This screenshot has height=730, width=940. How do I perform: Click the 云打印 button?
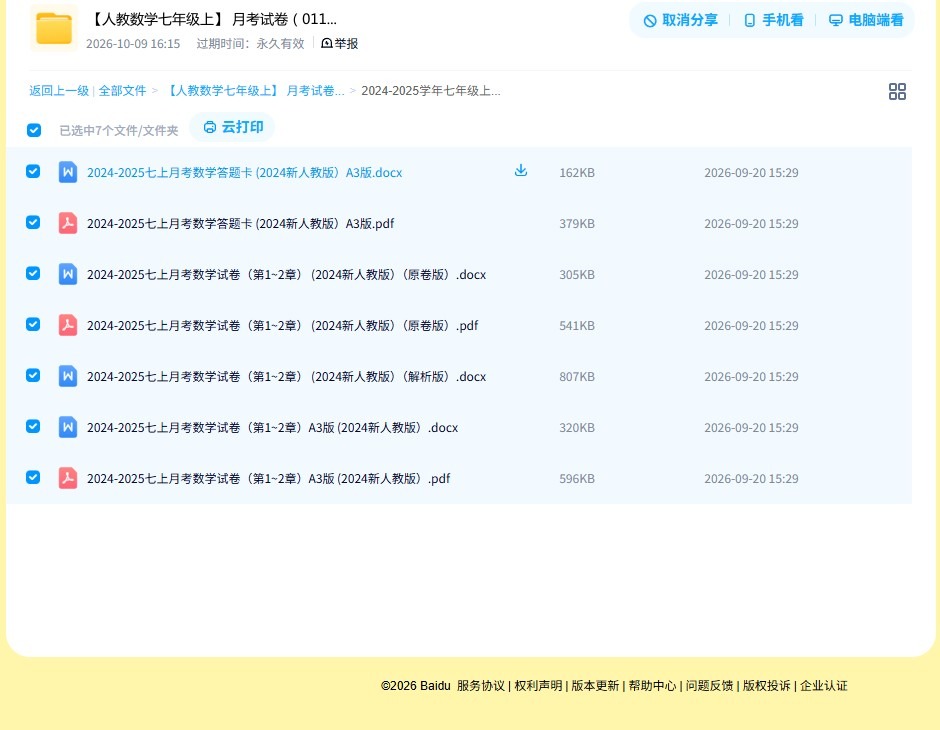pos(233,127)
